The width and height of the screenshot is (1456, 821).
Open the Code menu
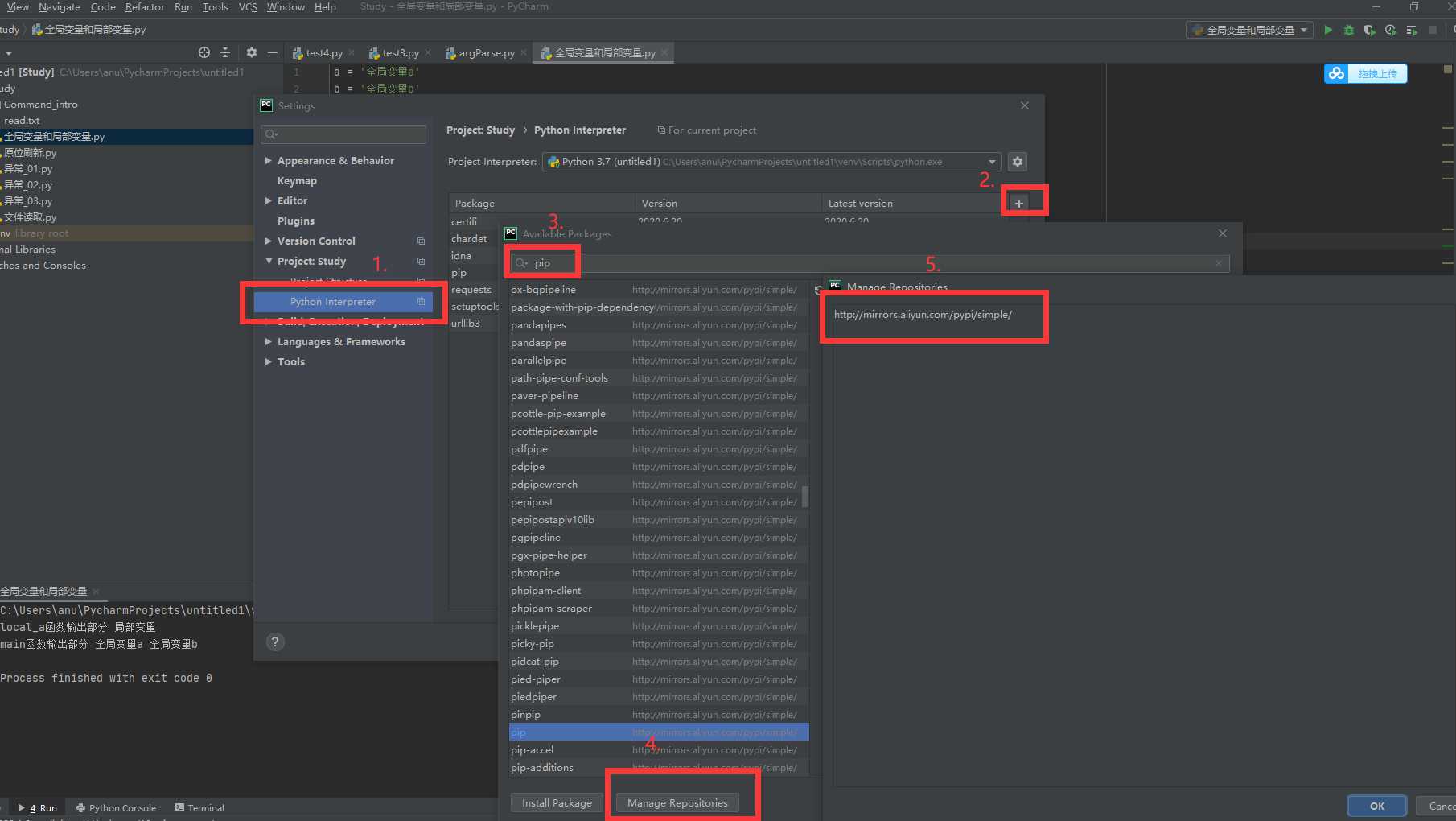[103, 7]
